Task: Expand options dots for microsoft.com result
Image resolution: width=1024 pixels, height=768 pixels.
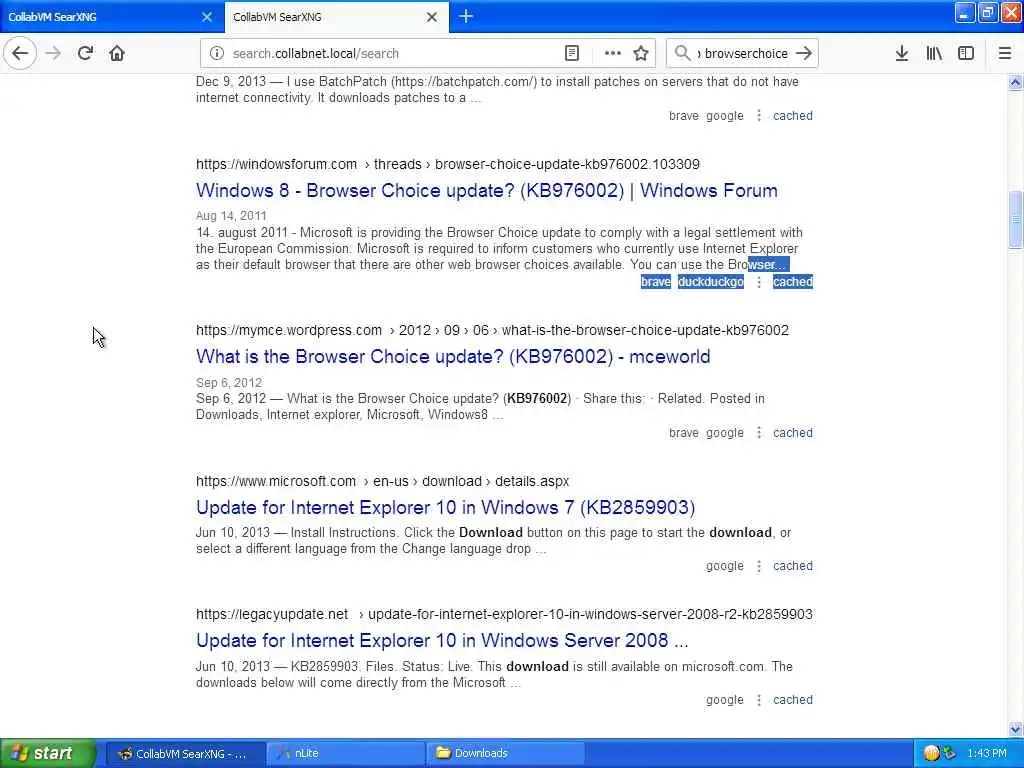Action: point(759,566)
